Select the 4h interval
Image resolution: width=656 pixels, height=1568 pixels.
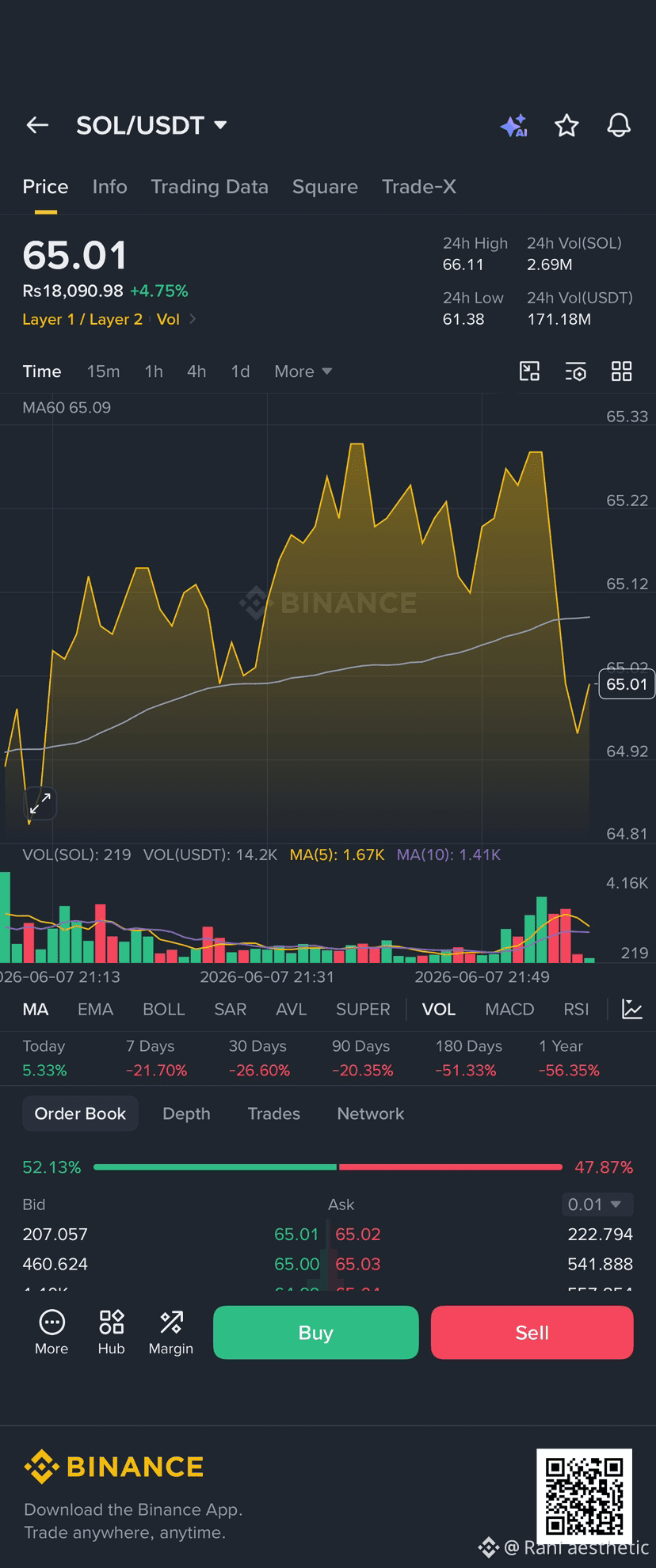(196, 371)
